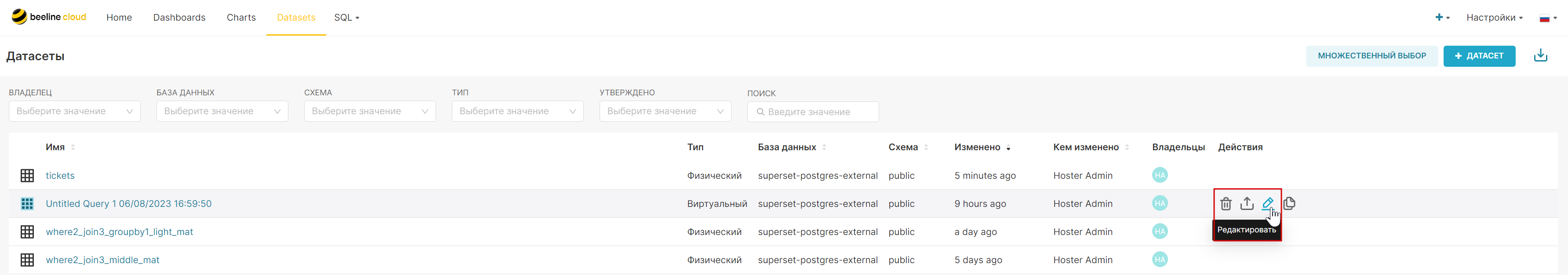Viewport: 1568px width, 275px height.
Task: Click Виртуальный type cell
Action: pyautogui.click(x=717, y=203)
